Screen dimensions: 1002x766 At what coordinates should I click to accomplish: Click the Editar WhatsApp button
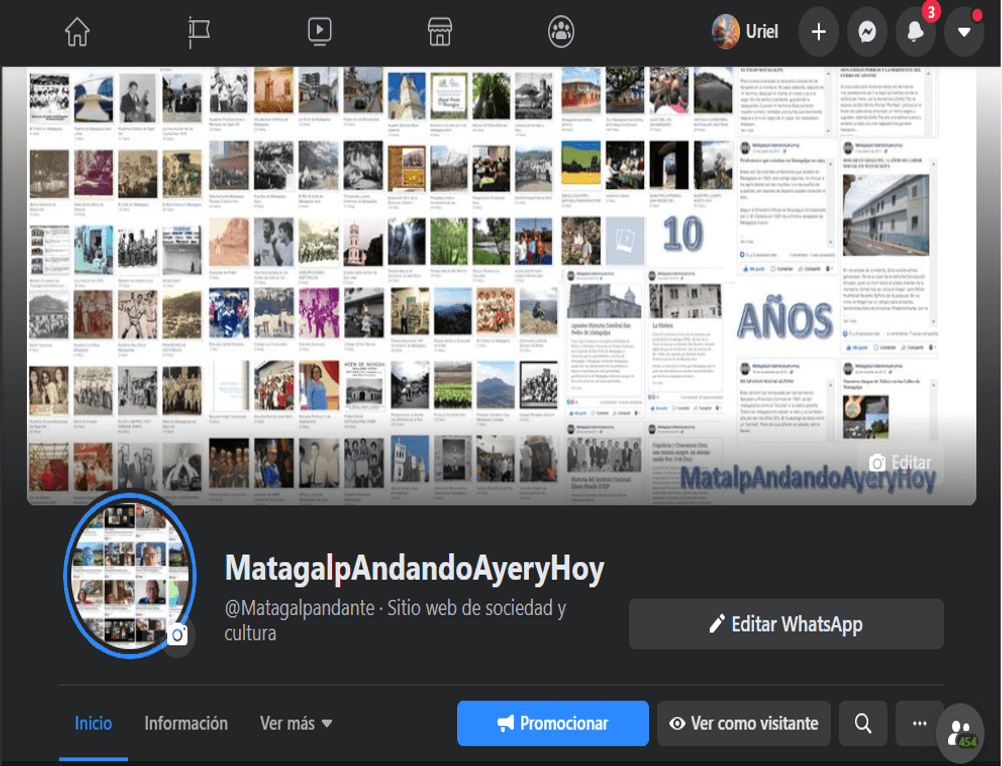click(x=786, y=623)
